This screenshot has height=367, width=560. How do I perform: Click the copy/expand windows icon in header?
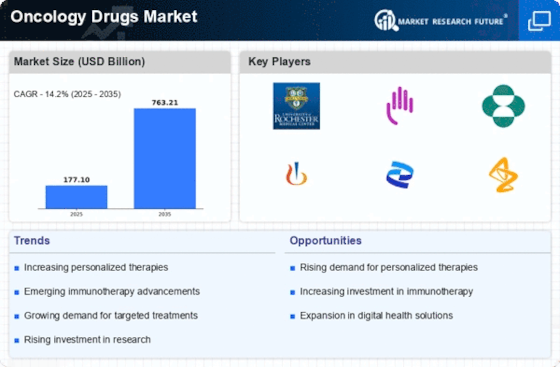point(539,21)
